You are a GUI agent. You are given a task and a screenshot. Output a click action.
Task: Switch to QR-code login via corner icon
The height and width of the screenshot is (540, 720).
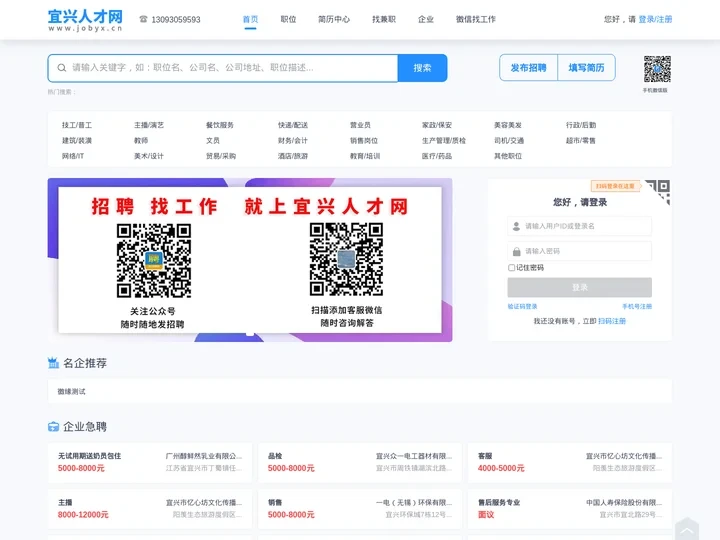point(659,191)
